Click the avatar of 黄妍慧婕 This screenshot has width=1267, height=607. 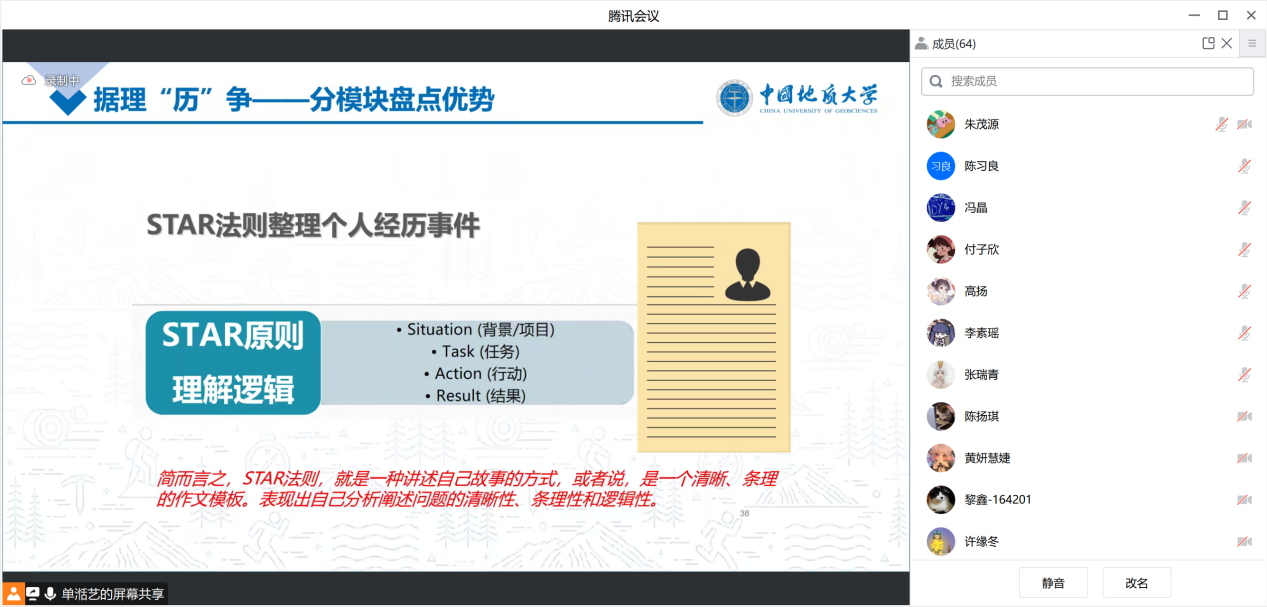(940, 458)
